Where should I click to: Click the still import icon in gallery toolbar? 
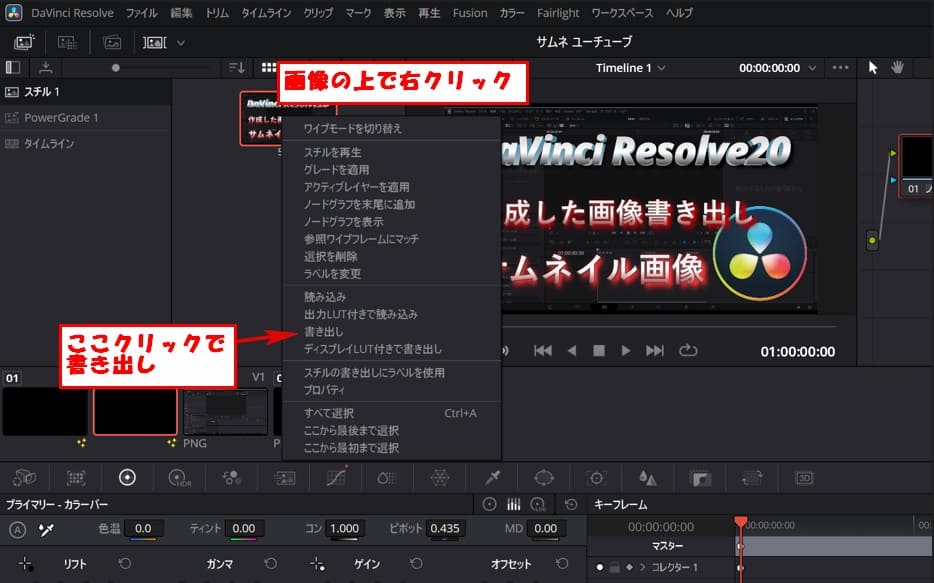tap(45, 68)
